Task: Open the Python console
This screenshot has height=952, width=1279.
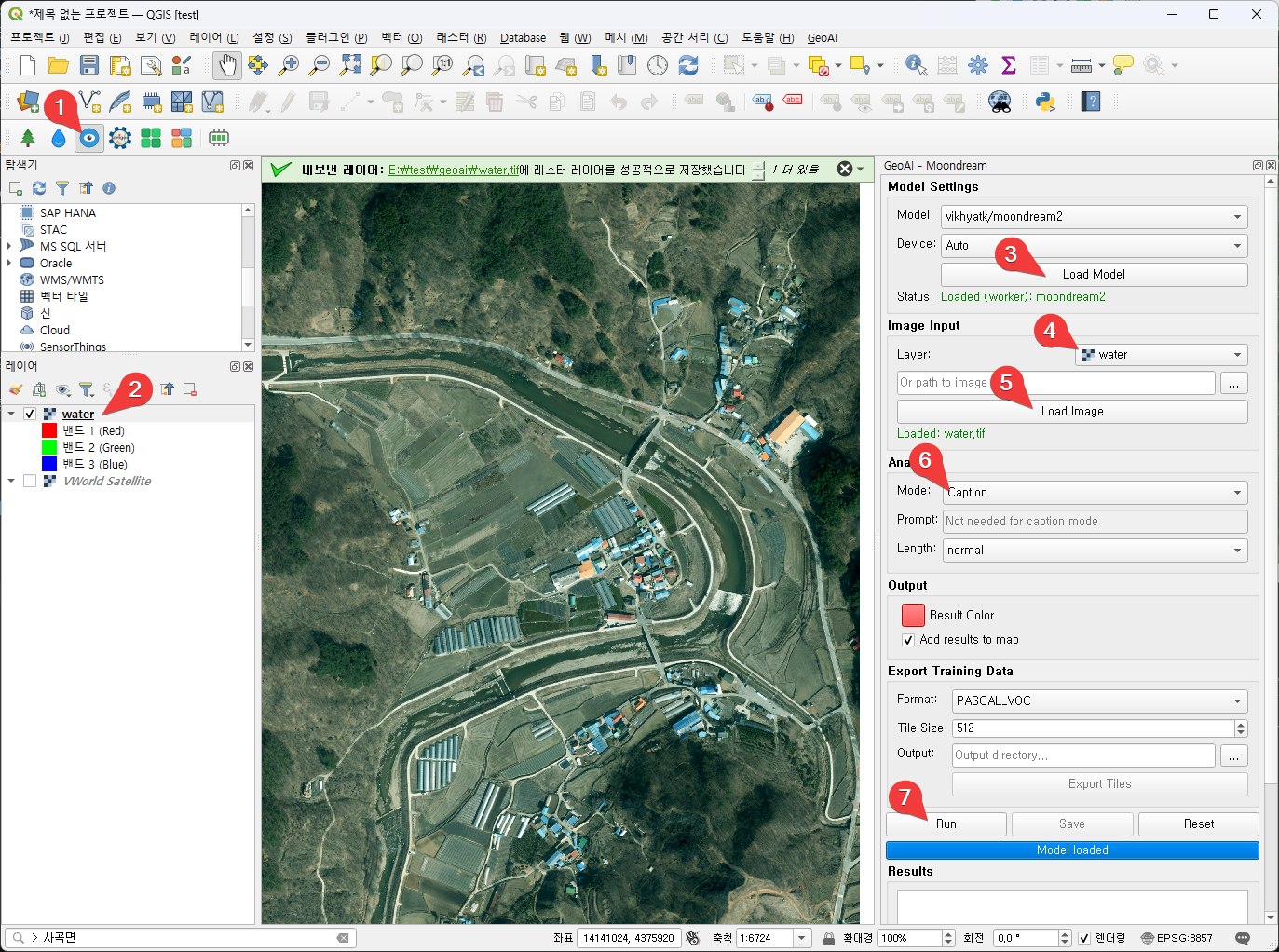Action: pos(1045,102)
